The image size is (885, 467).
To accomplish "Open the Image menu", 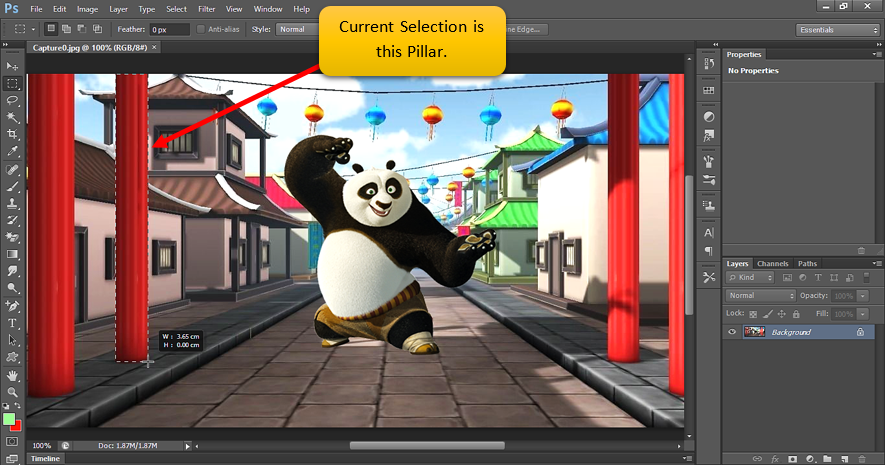I will pyautogui.click(x=87, y=9).
